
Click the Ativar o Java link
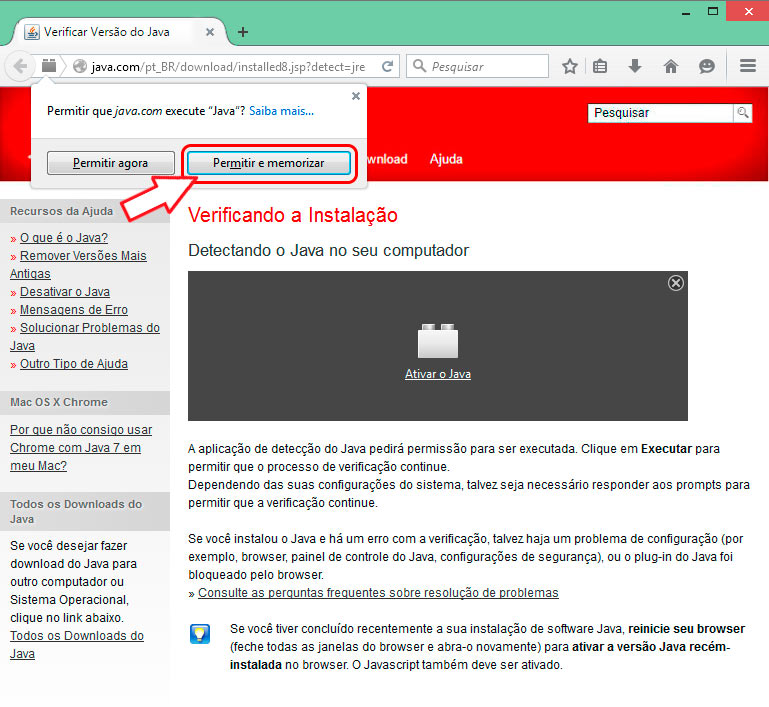pos(438,374)
